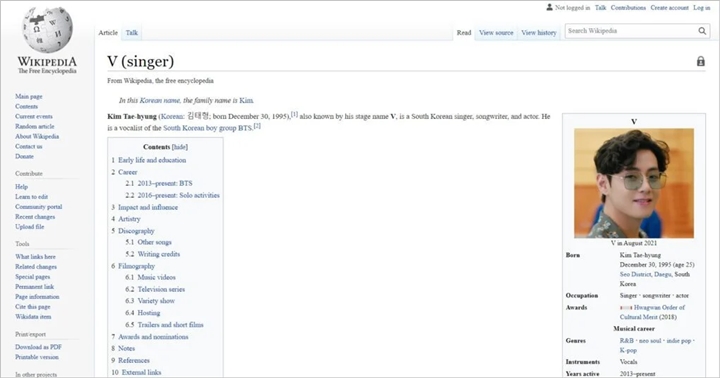Jump to Other songs subsection

pyautogui.click(x=154, y=243)
